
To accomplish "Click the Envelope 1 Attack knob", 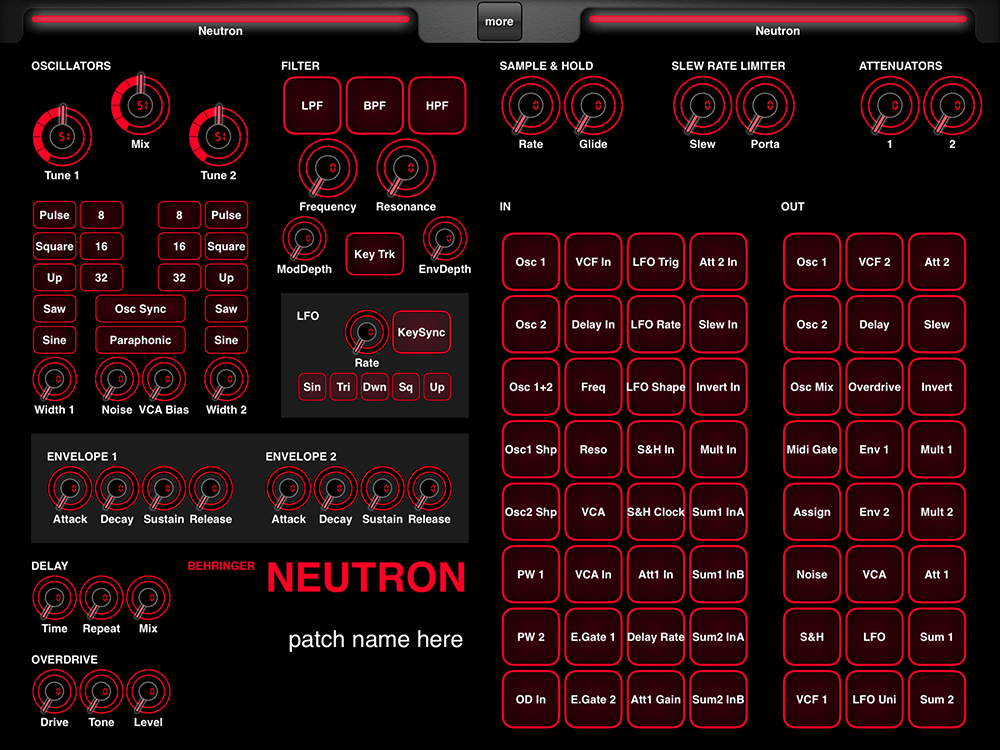I will point(69,490).
